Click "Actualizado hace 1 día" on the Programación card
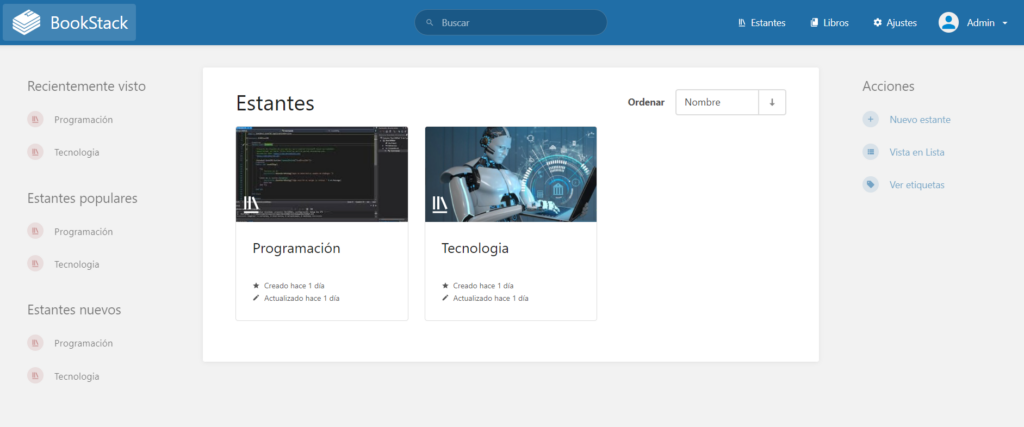Viewport: 1024px width, 427px height. 302,298
